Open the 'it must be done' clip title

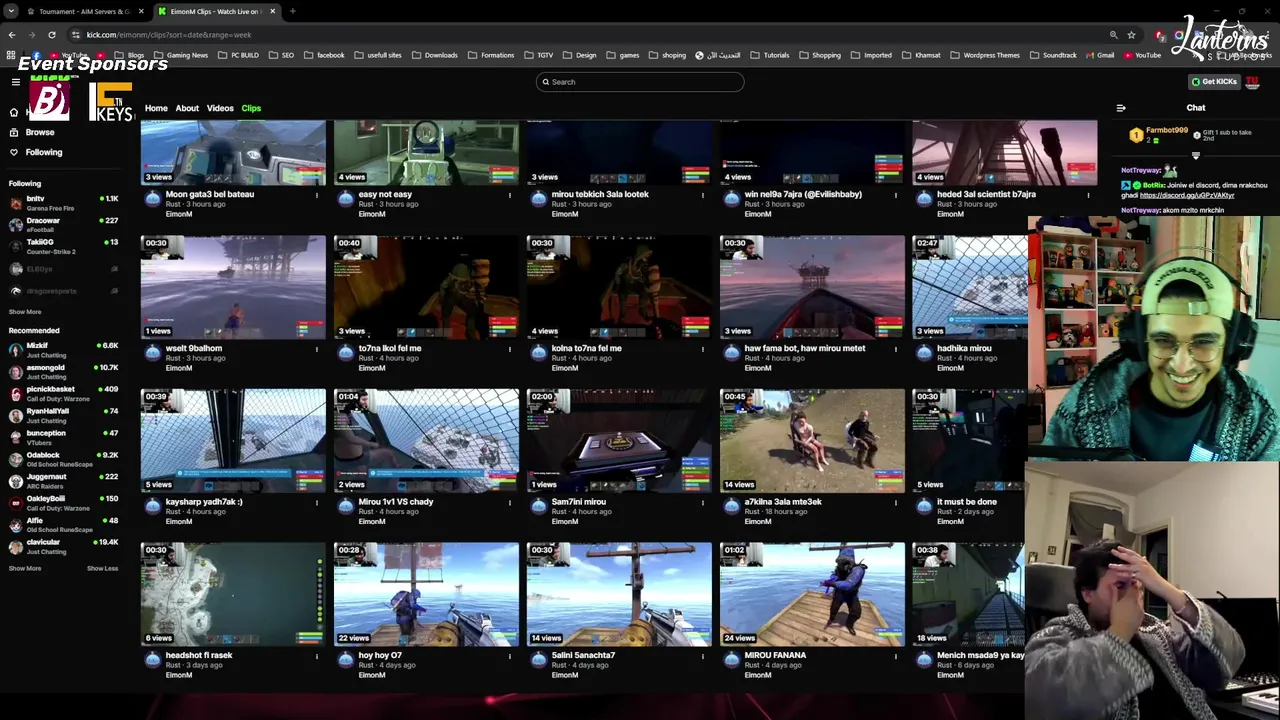[x=967, y=502]
